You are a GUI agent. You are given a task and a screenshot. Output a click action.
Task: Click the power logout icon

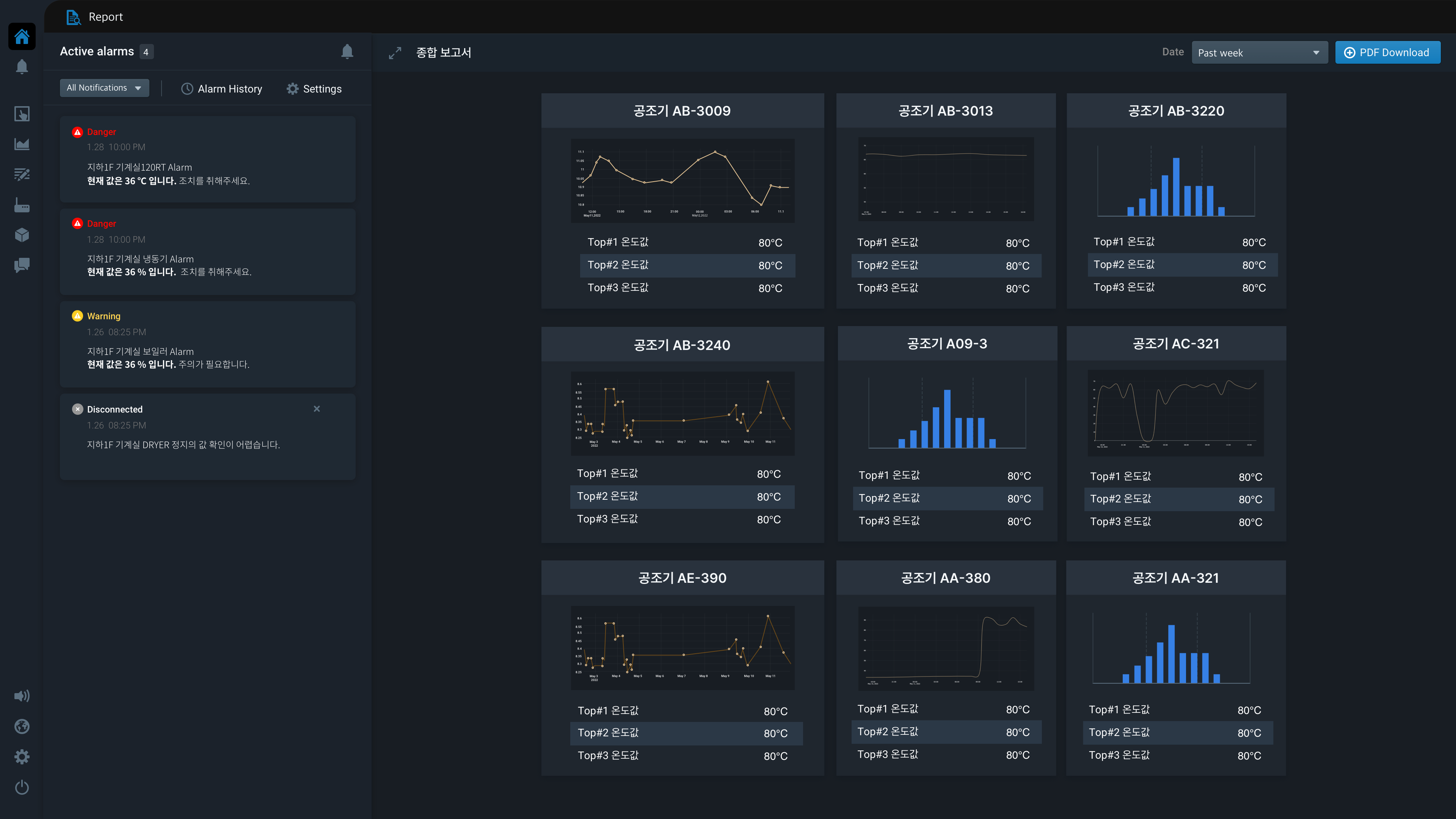click(x=22, y=788)
